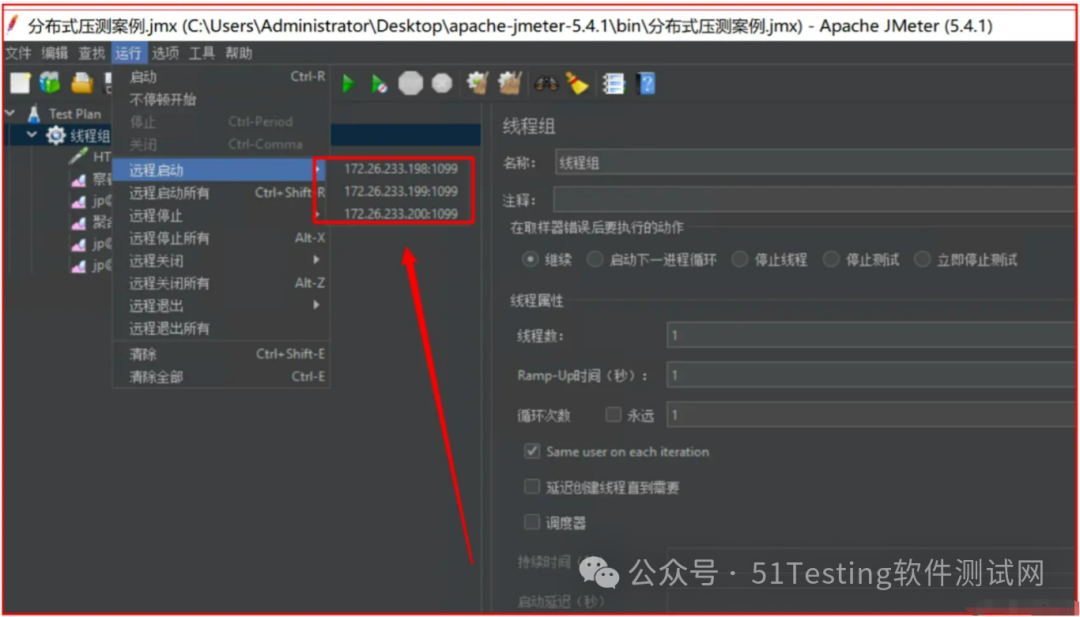The width and height of the screenshot is (1080, 617).
Task: Clear all results using the broom icon
Action: pos(578,83)
